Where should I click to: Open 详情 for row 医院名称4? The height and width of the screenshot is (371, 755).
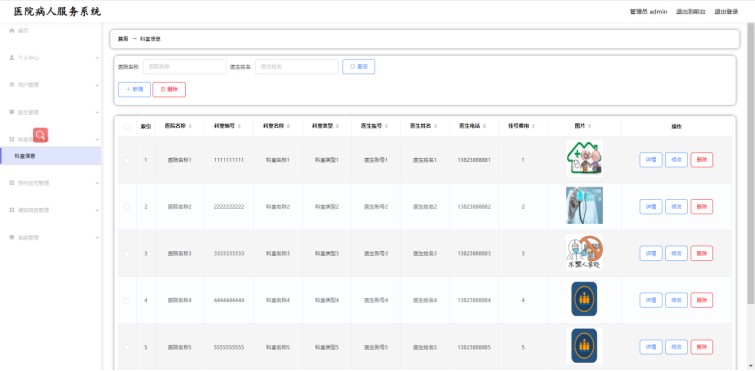(651, 300)
